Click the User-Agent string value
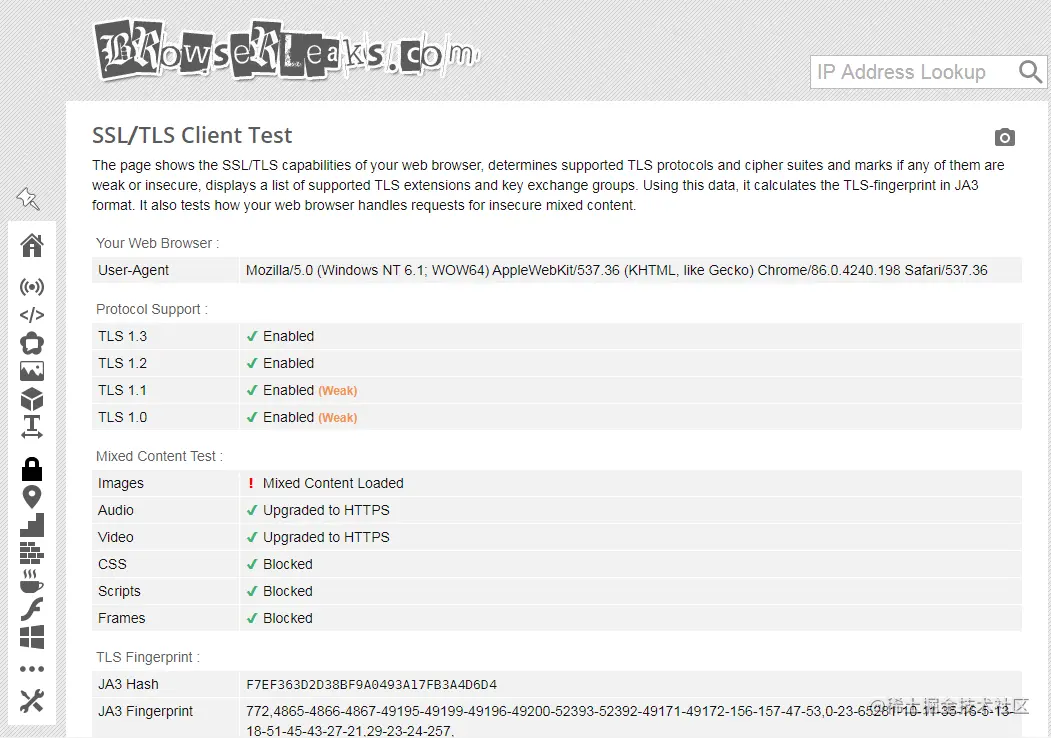 click(x=617, y=270)
